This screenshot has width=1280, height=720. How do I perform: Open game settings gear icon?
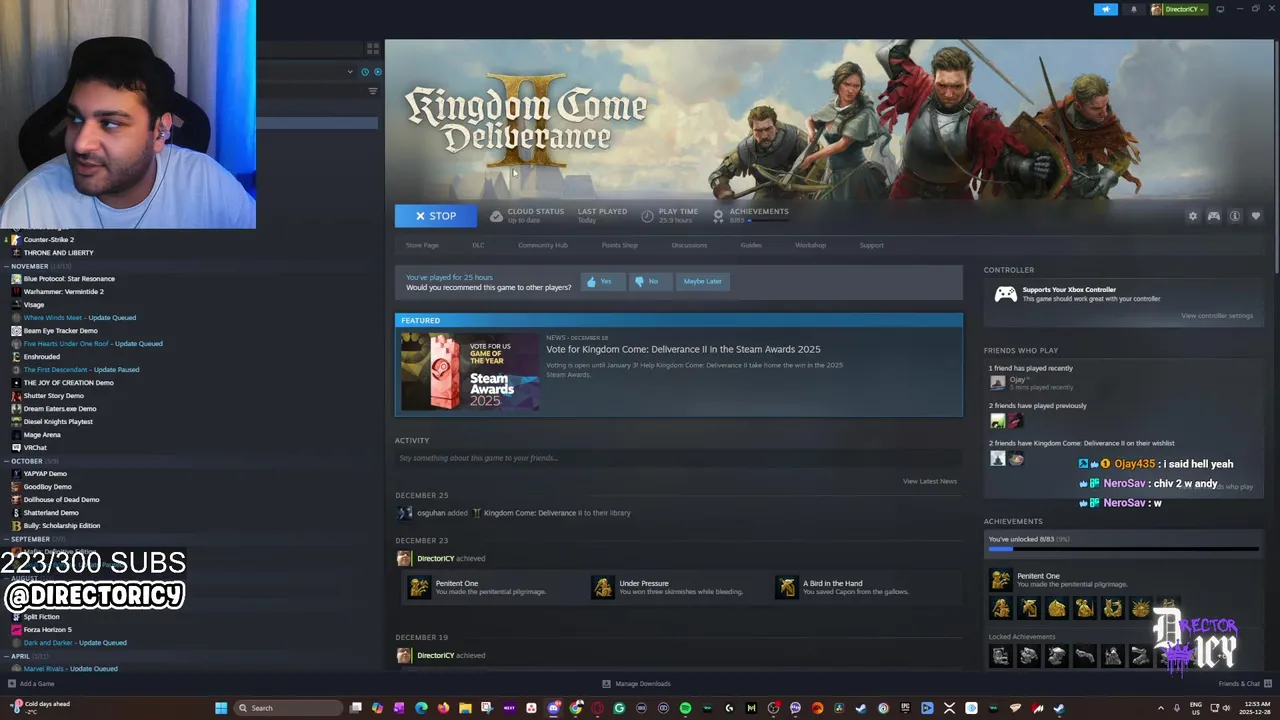tap(1192, 216)
